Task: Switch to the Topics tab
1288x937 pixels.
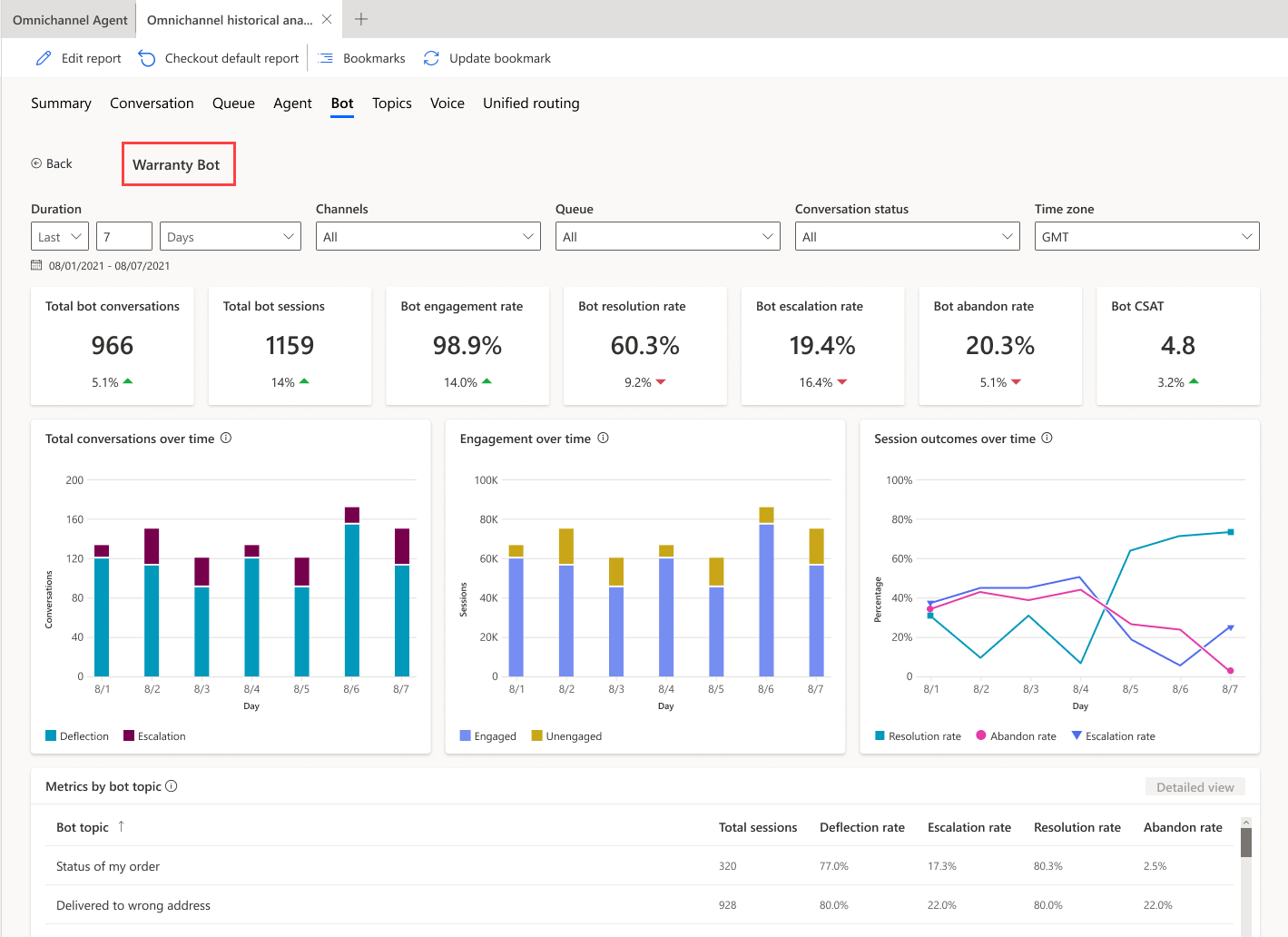Action: click(x=392, y=104)
